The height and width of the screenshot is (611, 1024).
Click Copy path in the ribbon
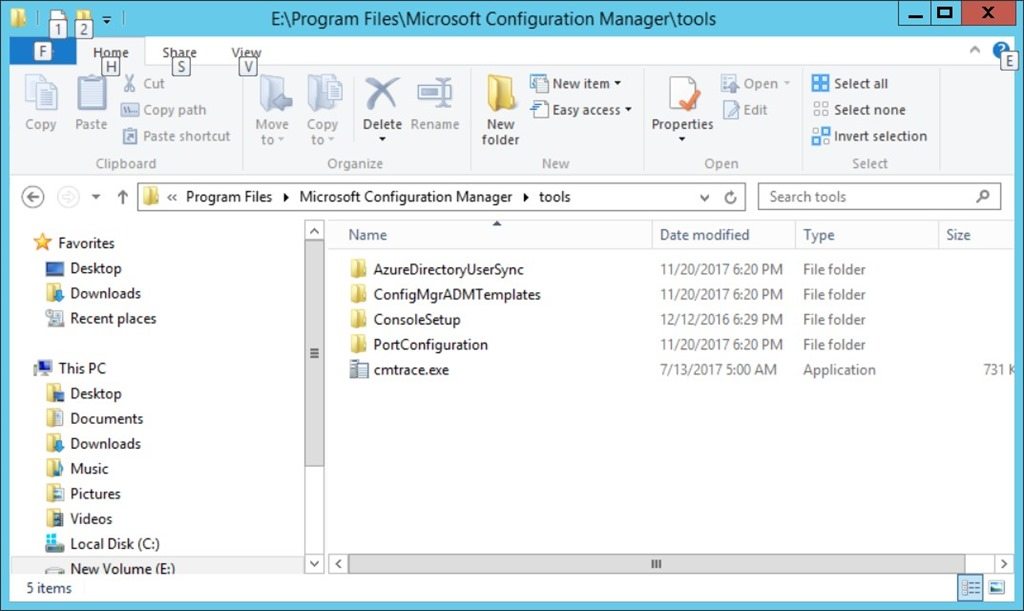(x=164, y=110)
